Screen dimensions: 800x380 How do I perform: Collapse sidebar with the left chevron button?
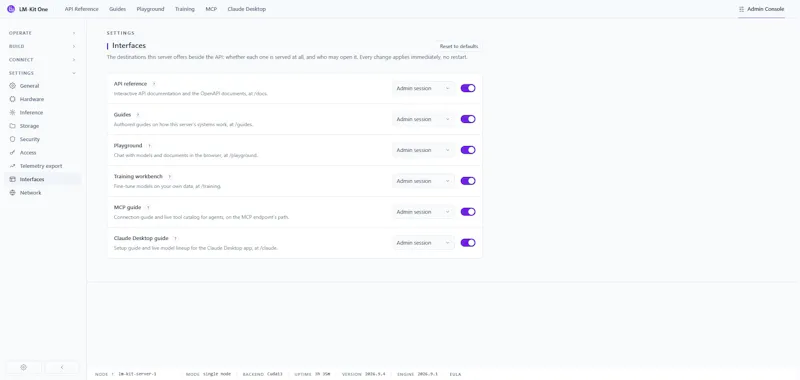pyautogui.click(x=62, y=367)
